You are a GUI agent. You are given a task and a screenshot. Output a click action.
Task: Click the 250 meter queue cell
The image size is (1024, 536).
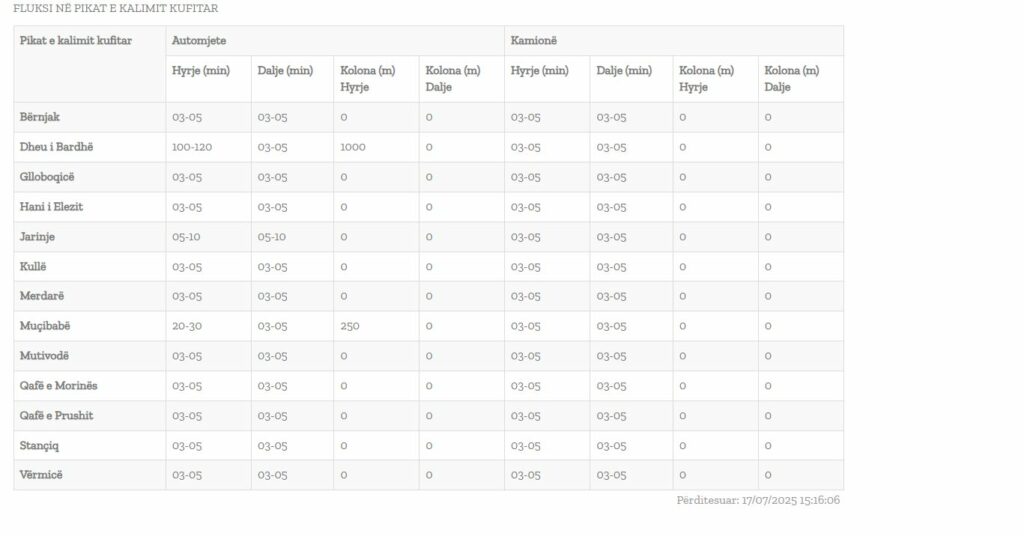(x=350, y=326)
